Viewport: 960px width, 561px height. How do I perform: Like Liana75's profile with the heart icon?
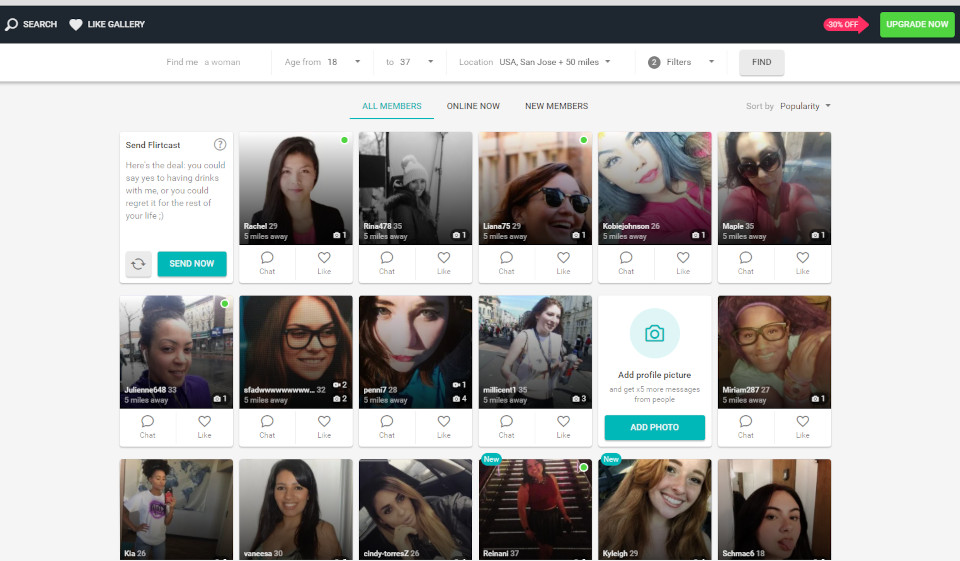pyautogui.click(x=563, y=258)
